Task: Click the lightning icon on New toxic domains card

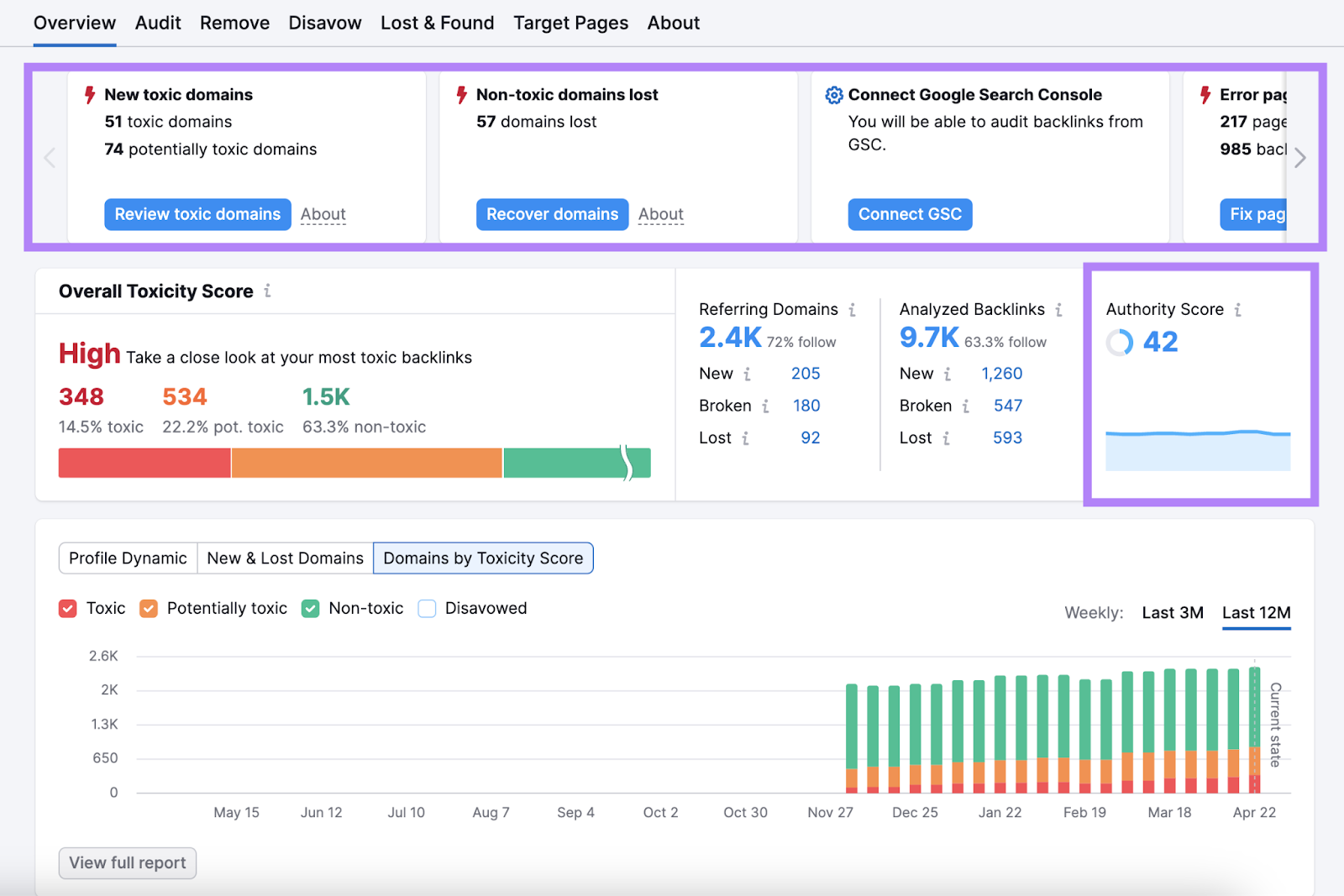Action: pos(88,95)
